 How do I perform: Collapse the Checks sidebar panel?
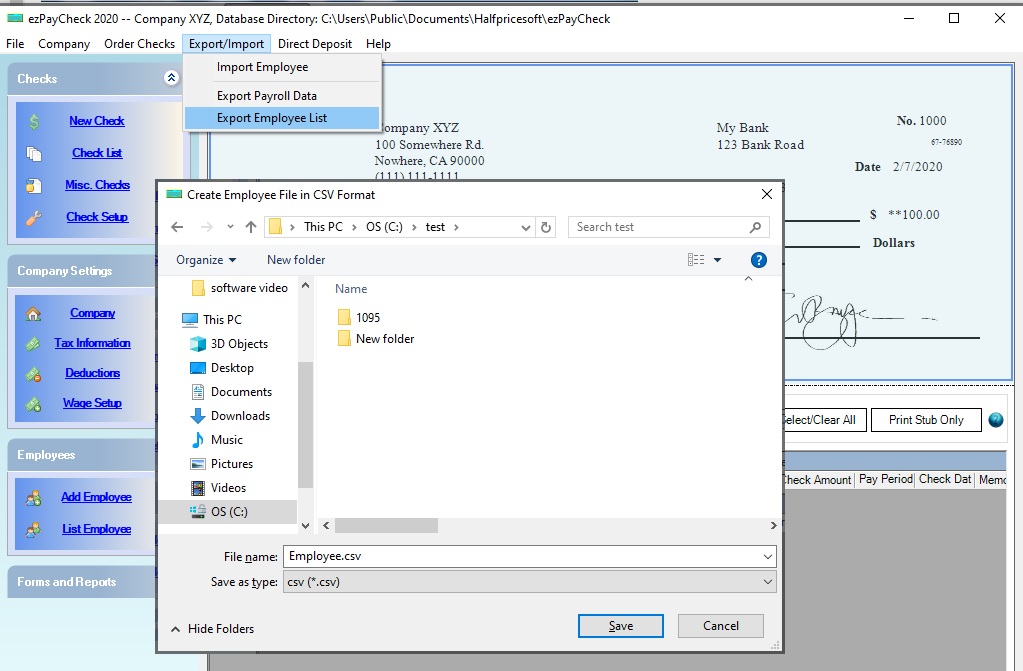tap(171, 78)
